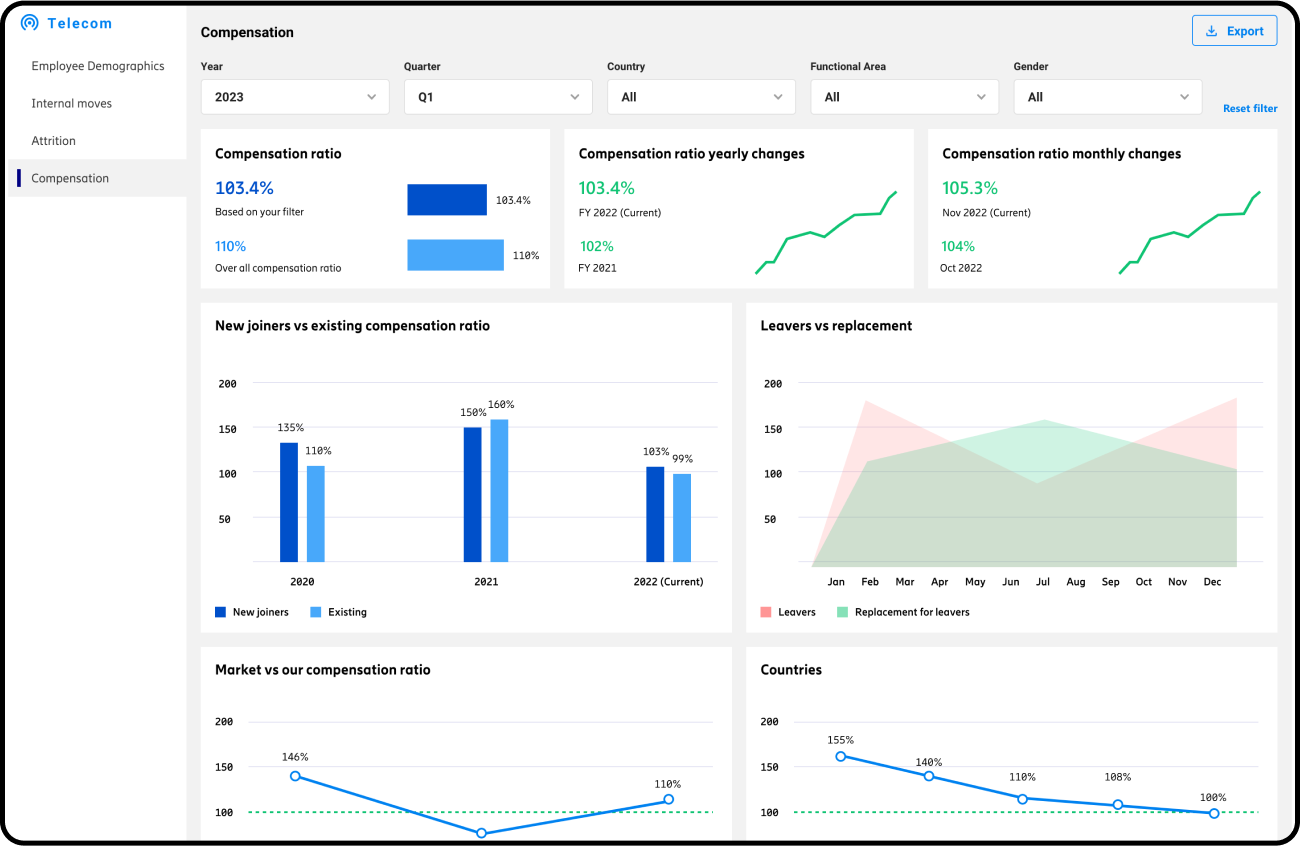Click the 'Countries' chart heading

(791, 670)
